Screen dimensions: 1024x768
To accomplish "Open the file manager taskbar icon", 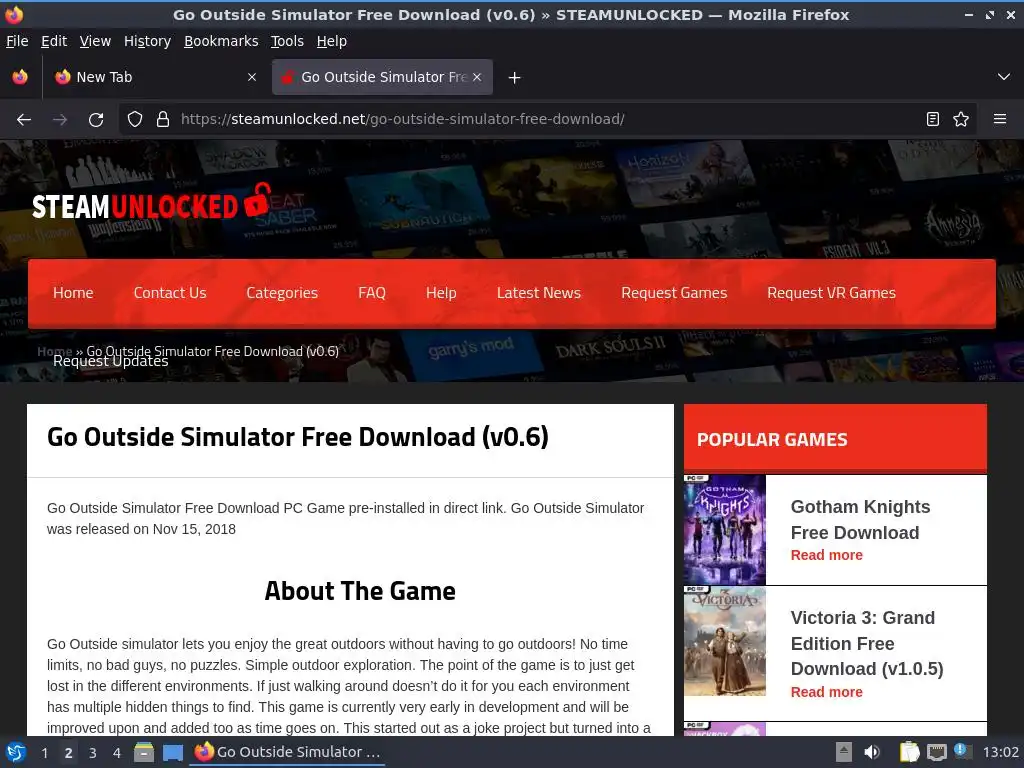I will (x=144, y=752).
